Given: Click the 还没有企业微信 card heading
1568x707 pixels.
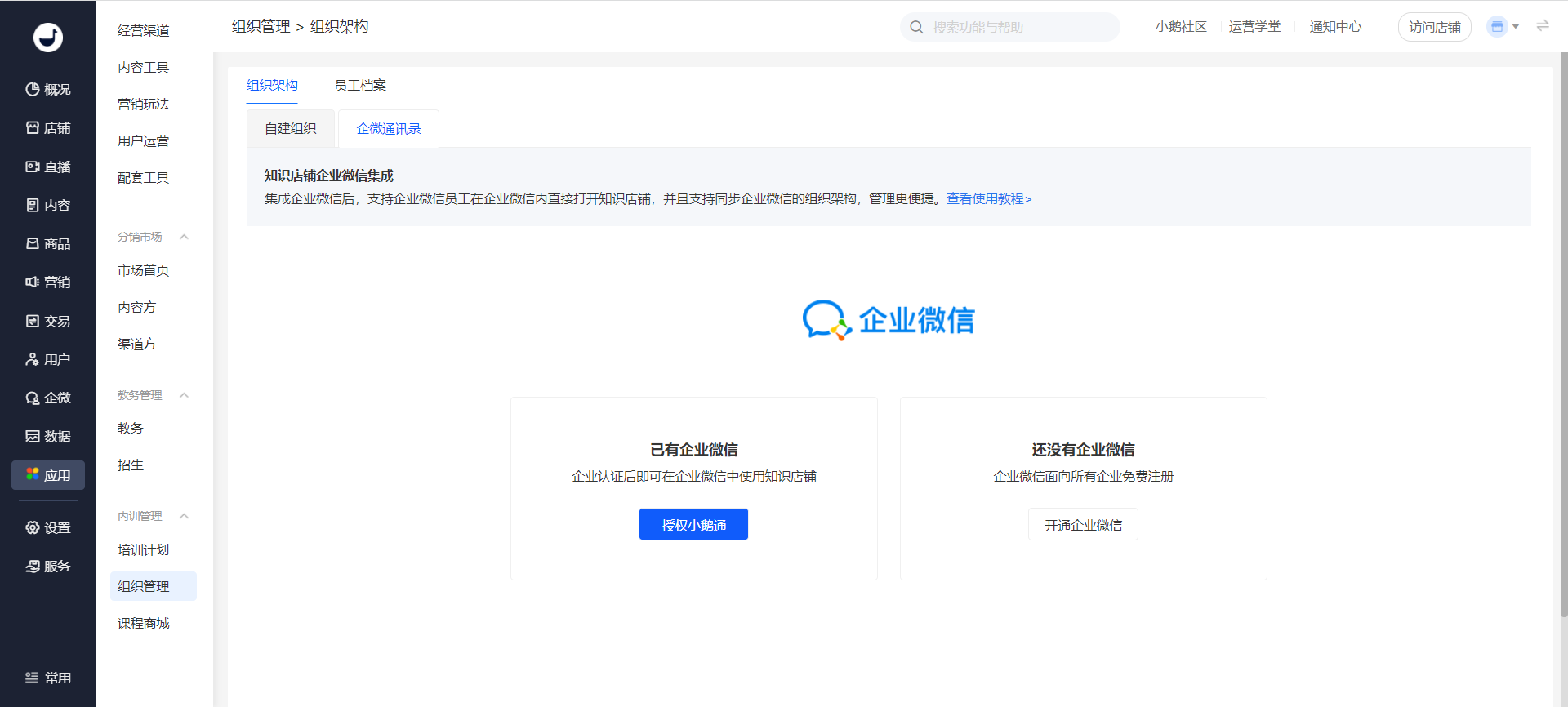Looking at the screenshot, I should (x=1083, y=449).
